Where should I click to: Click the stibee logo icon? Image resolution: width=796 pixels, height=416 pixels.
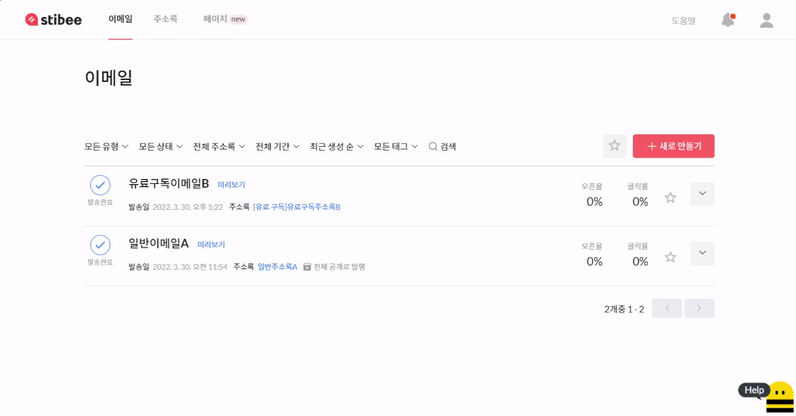coord(32,20)
